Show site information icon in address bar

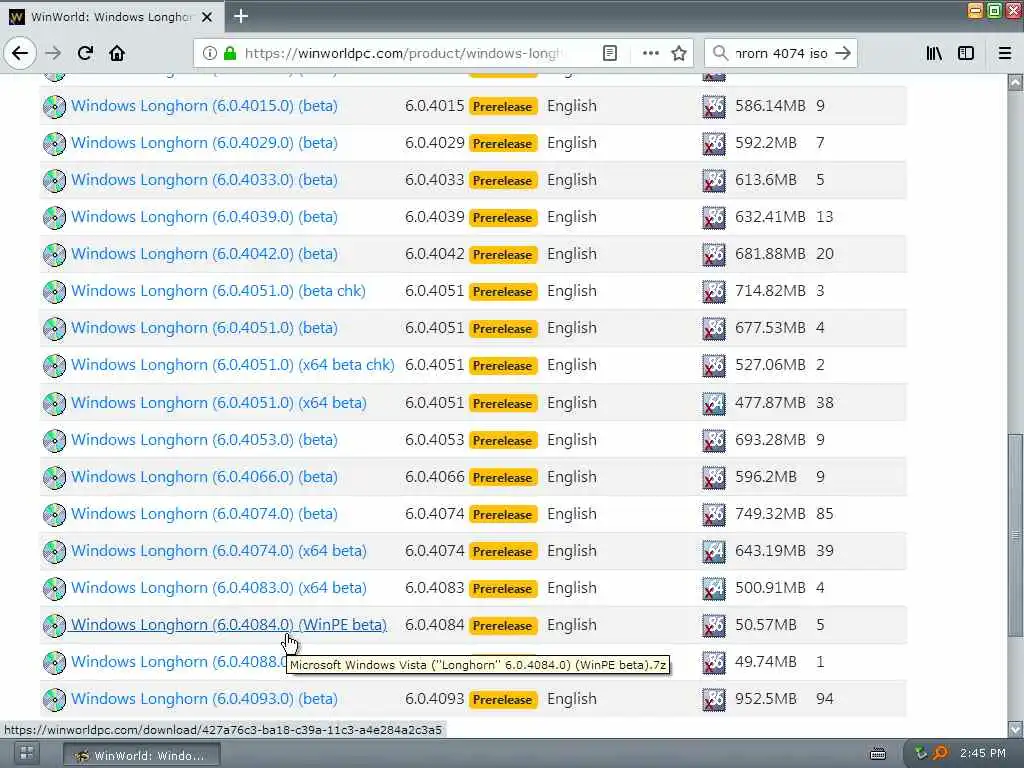(209, 53)
